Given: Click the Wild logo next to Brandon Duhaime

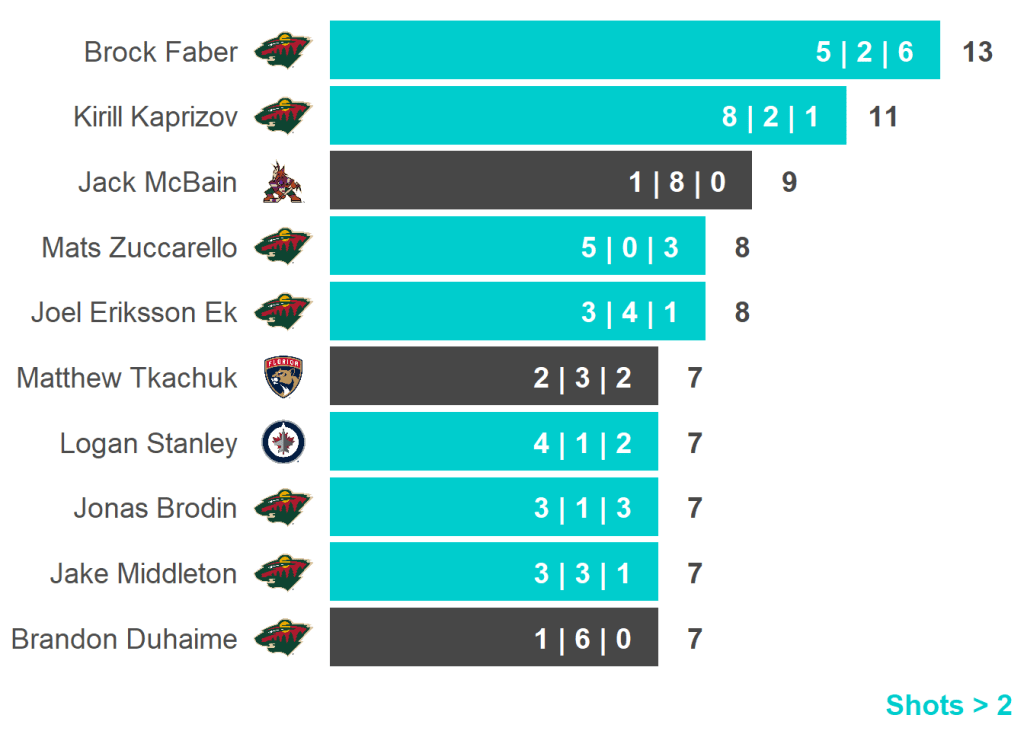Looking at the screenshot, I should point(283,637).
